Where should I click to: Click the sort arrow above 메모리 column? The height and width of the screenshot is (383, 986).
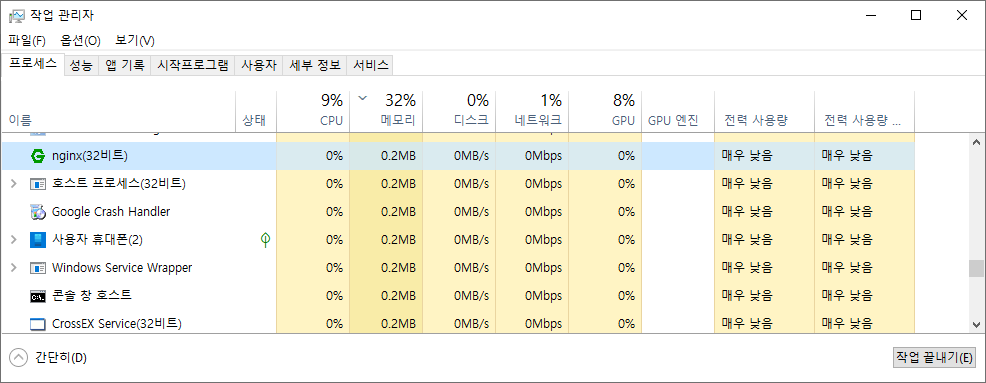click(x=362, y=97)
